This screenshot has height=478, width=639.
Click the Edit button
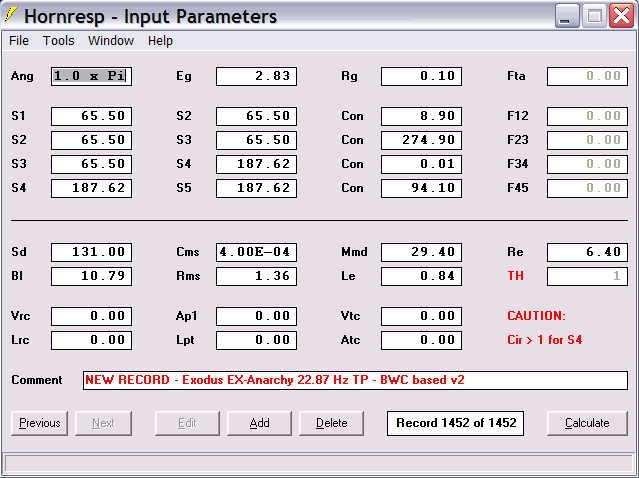pyautogui.click(x=187, y=423)
